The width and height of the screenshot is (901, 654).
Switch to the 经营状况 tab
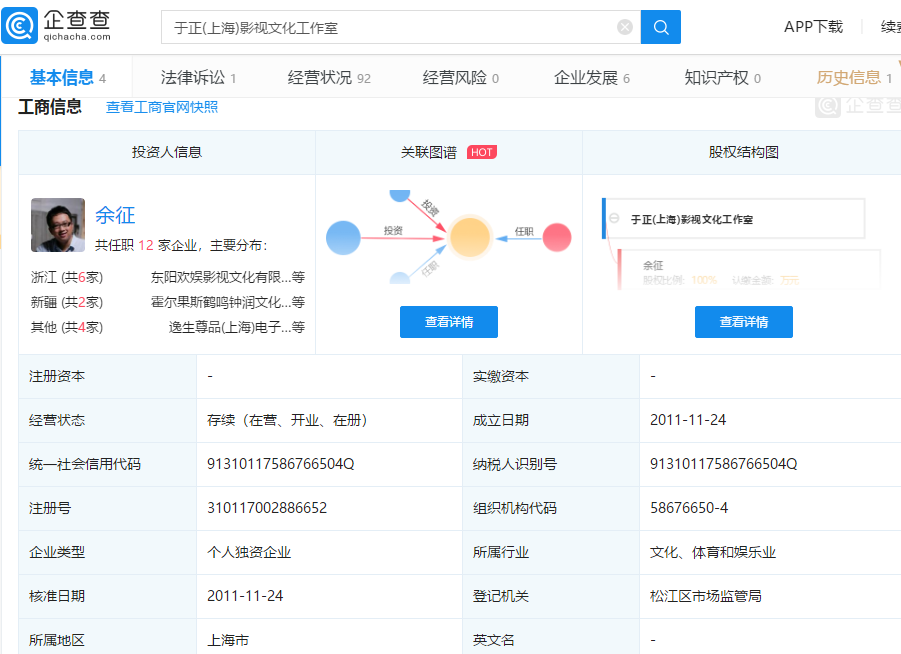tap(329, 78)
